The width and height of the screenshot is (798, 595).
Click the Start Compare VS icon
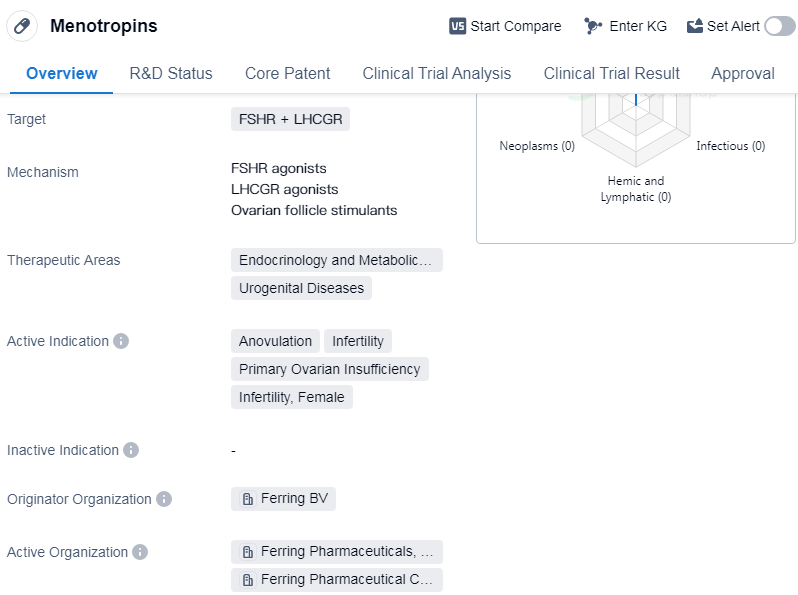(457, 26)
